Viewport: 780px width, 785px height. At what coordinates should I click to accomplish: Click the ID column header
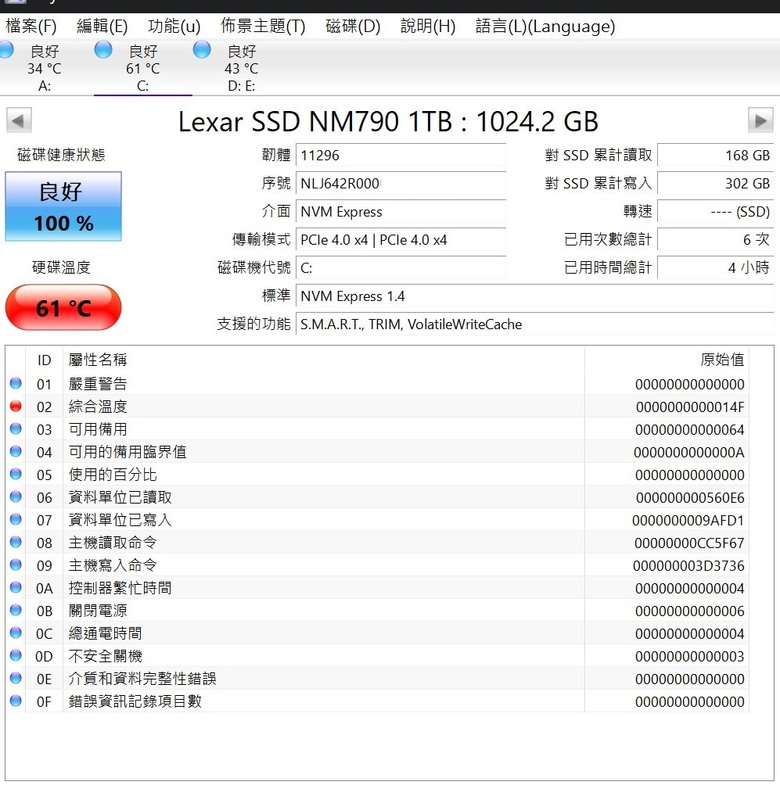pyautogui.click(x=44, y=360)
